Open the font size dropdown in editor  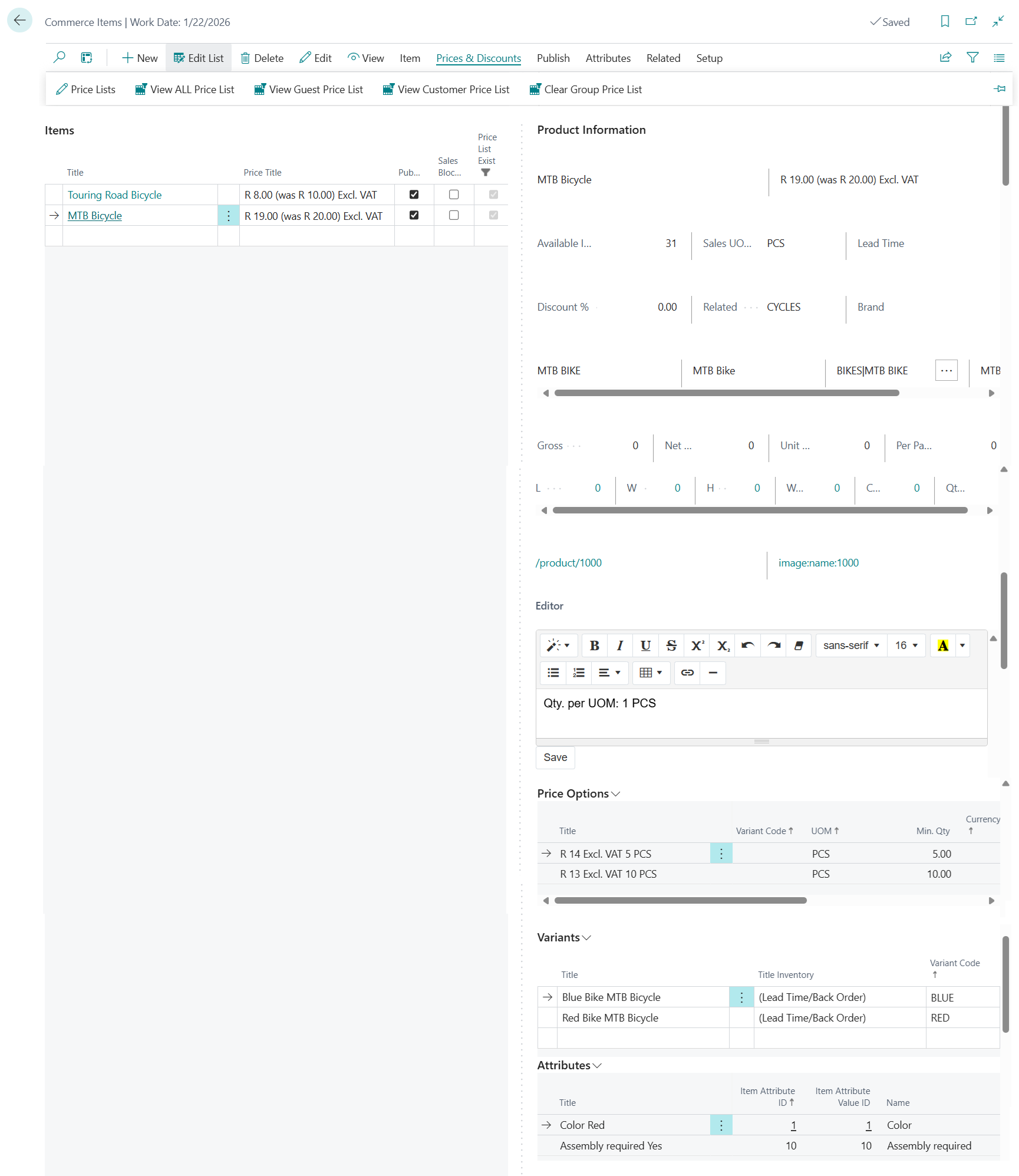point(906,645)
